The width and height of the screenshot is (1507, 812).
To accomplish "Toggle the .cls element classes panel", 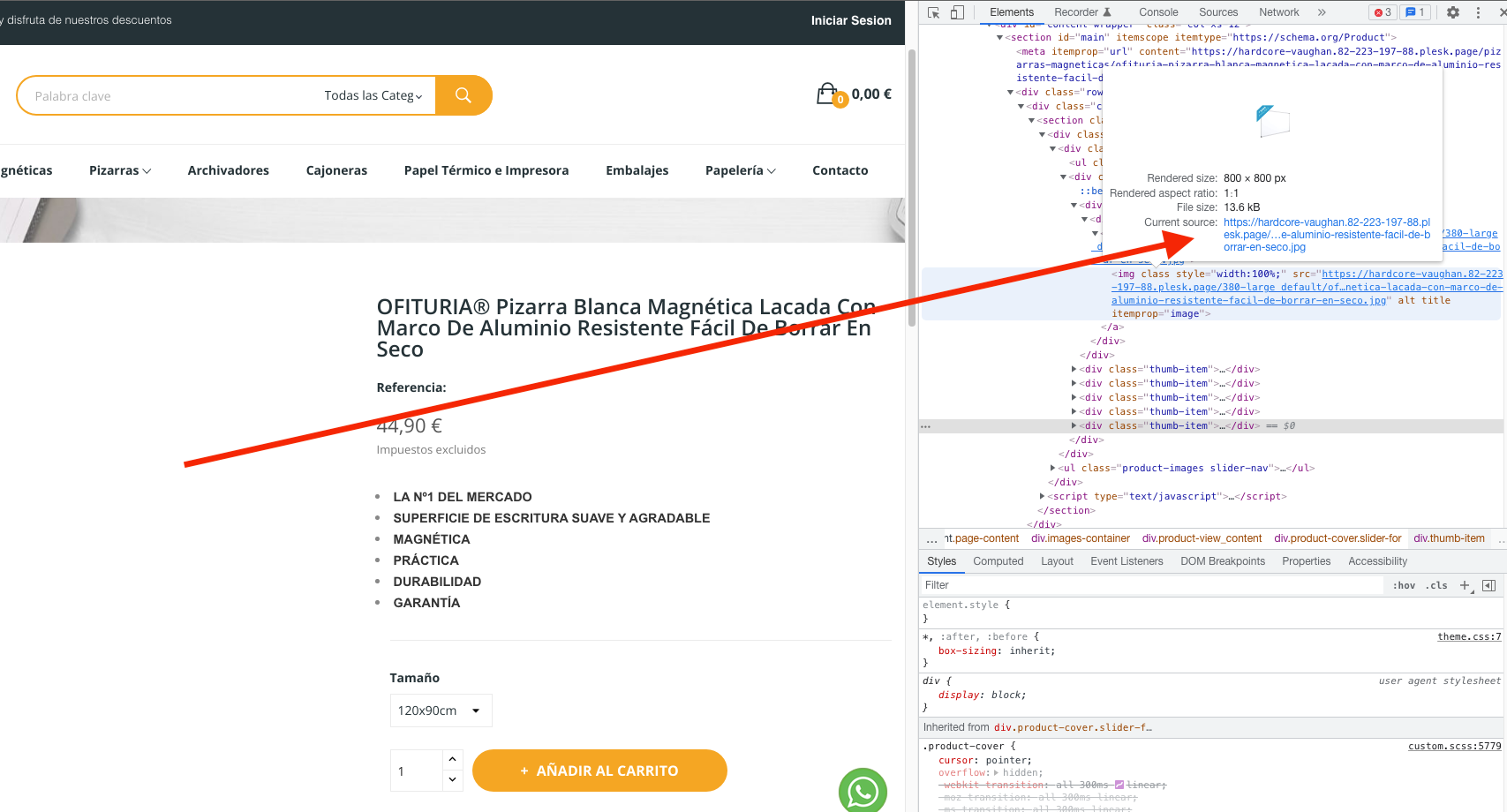I will click(x=1436, y=585).
